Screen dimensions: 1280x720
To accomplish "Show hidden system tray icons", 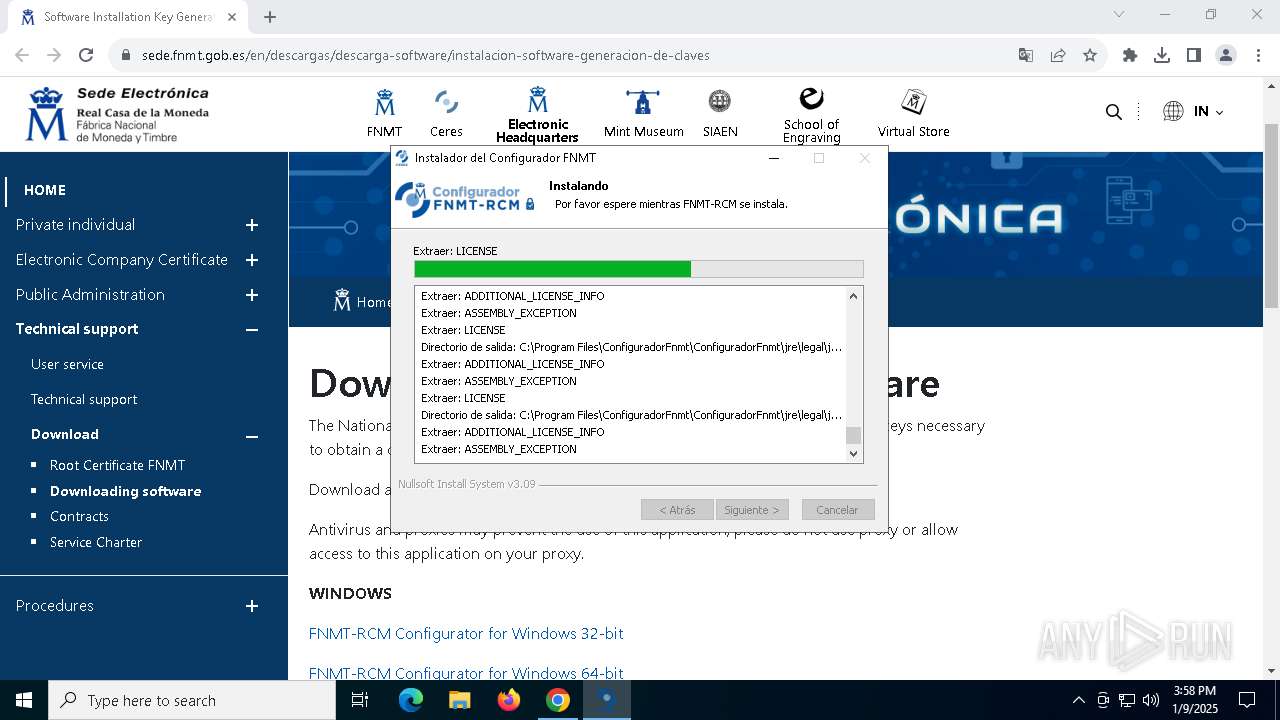I will point(1078,700).
